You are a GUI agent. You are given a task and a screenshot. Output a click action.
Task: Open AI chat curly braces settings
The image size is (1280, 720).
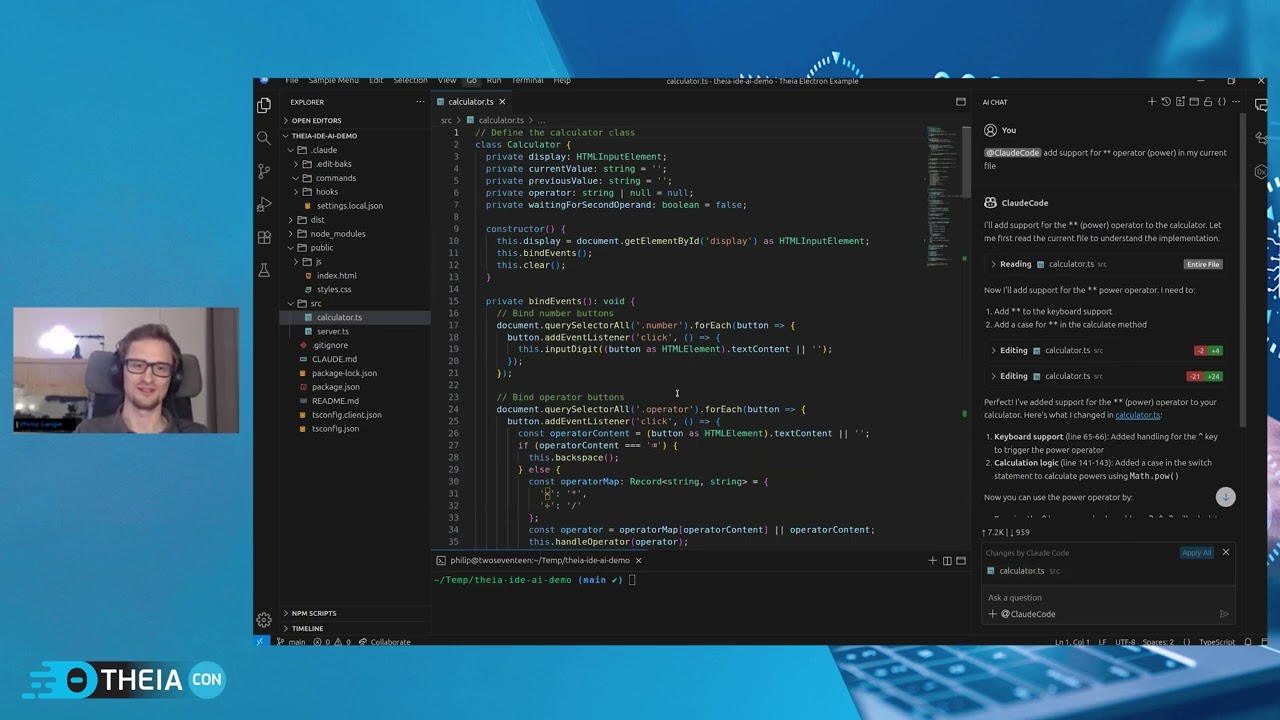coord(1222,102)
